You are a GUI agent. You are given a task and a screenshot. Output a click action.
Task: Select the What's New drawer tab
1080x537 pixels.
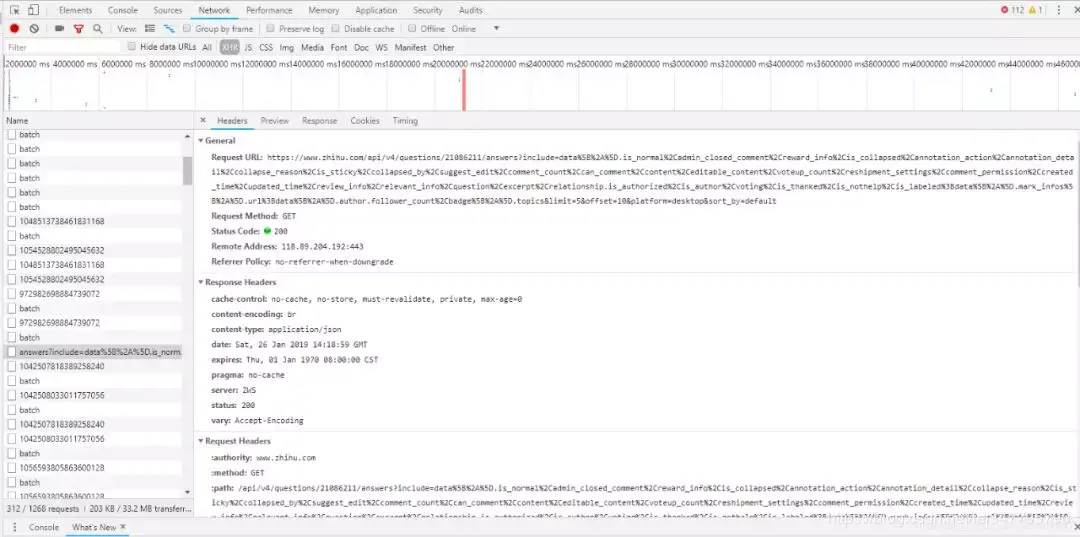coord(94,527)
